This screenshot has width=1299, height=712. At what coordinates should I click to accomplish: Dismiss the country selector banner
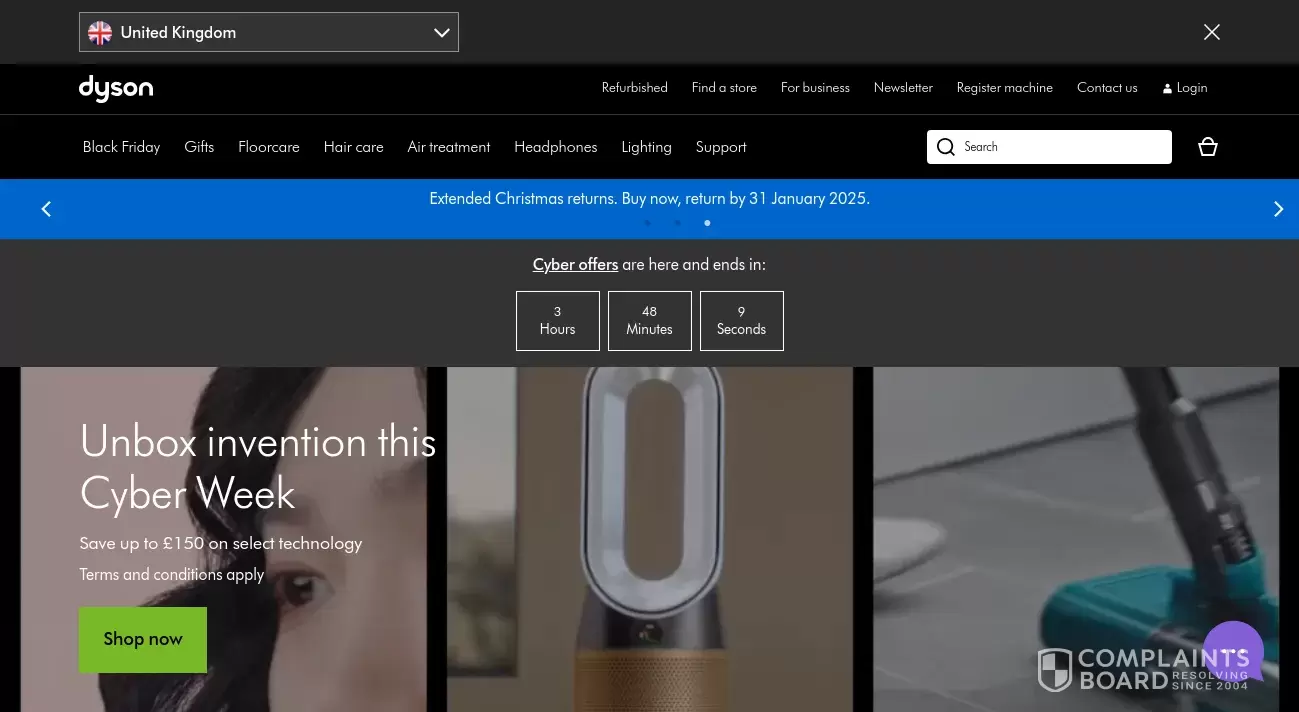[x=1212, y=32]
